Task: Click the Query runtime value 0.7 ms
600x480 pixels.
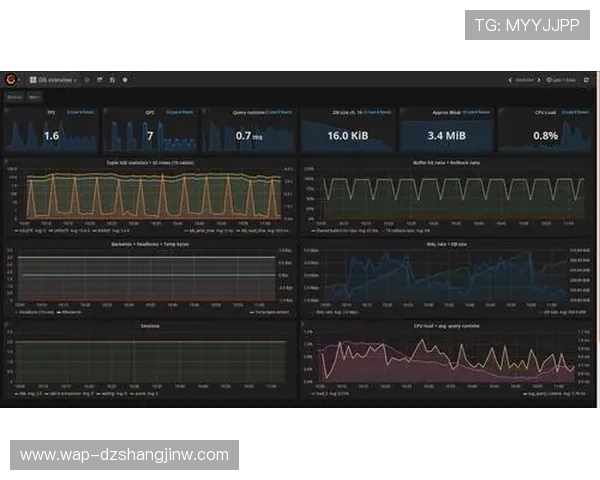Action: click(x=249, y=136)
